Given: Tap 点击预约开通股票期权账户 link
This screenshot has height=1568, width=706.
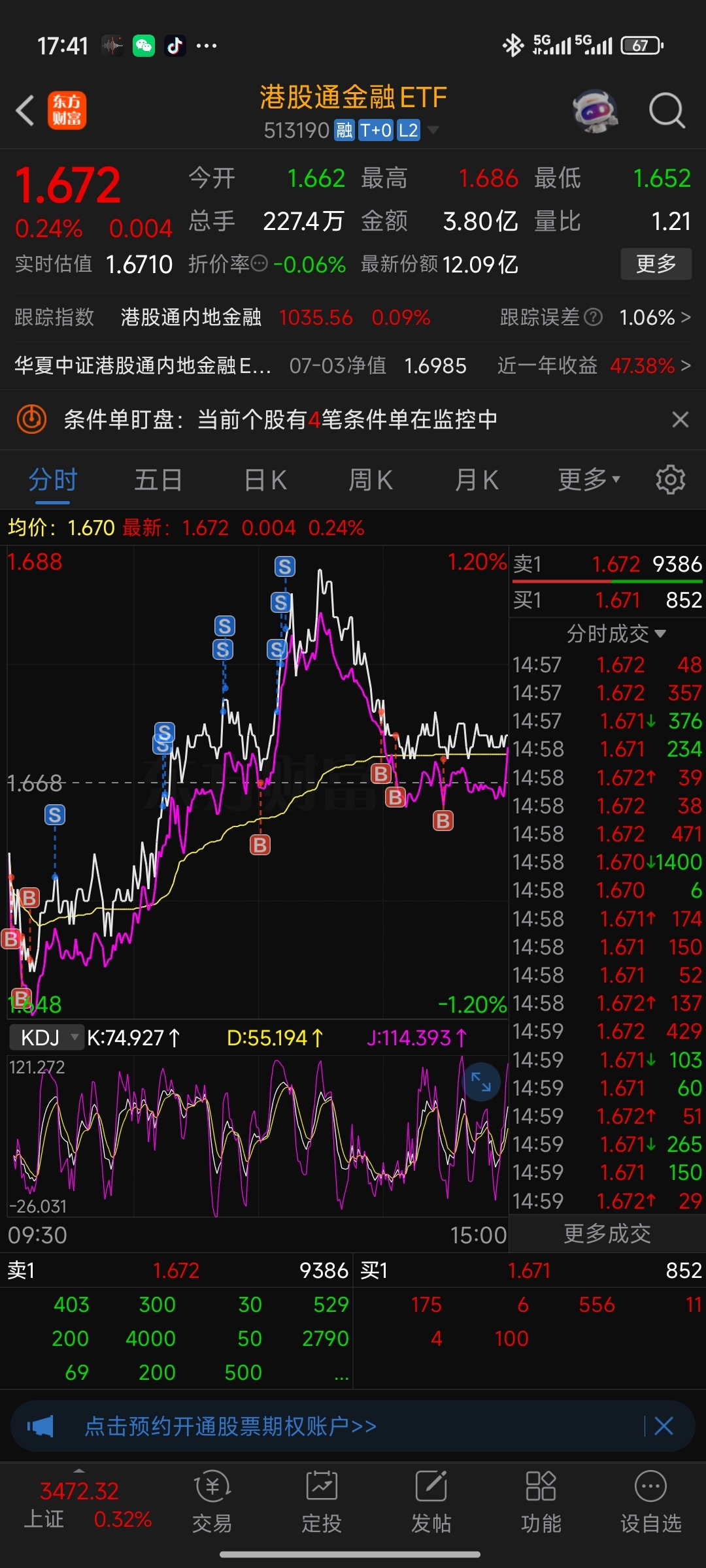Looking at the screenshot, I should 231,1426.
